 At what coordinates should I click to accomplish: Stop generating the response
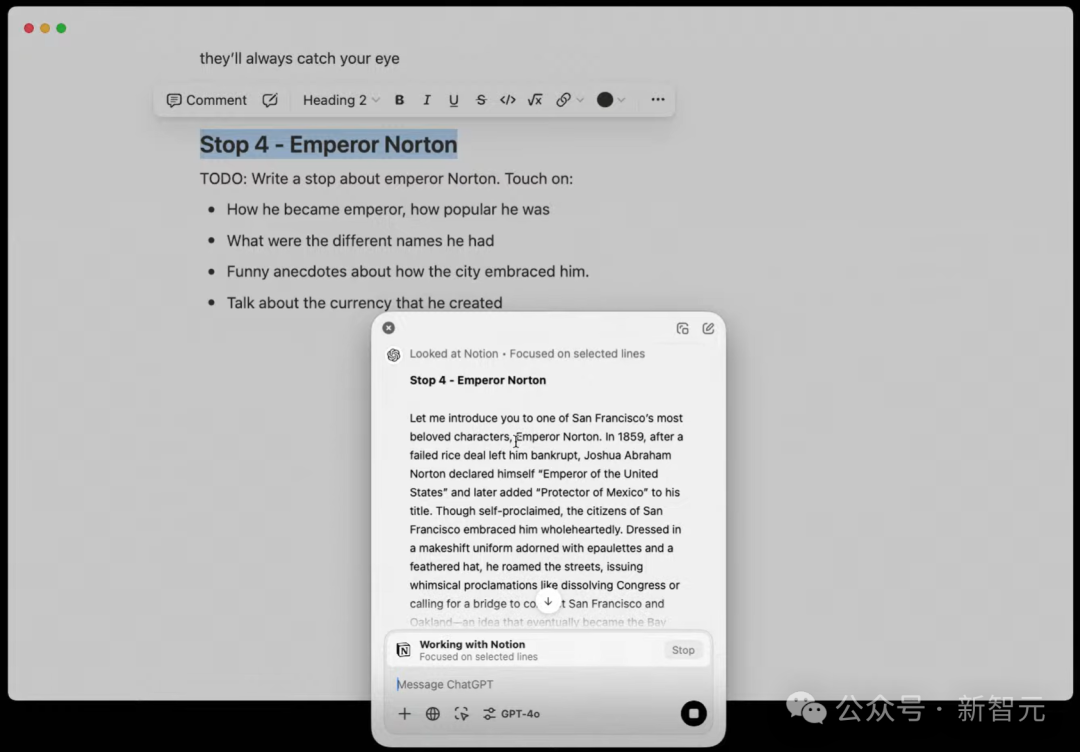(694, 713)
